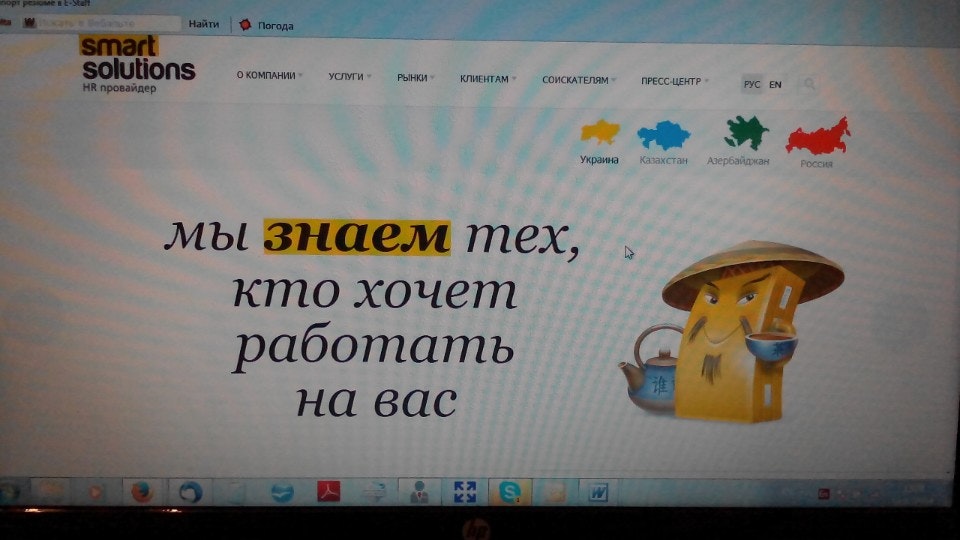The image size is (960, 540).
Task: Click the Азербайджан country label
Action: coord(738,161)
